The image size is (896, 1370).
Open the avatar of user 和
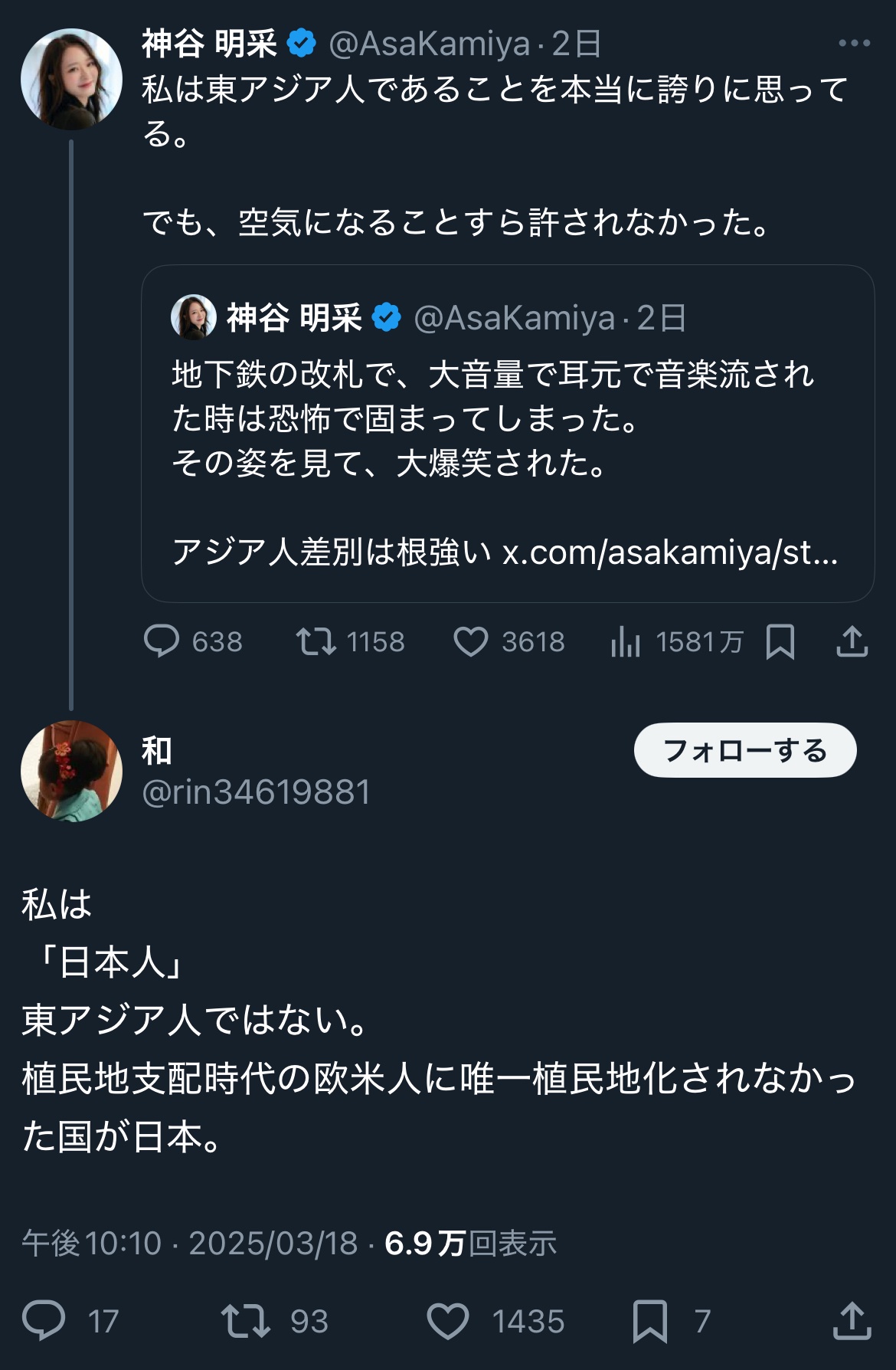(x=71, y=771)
